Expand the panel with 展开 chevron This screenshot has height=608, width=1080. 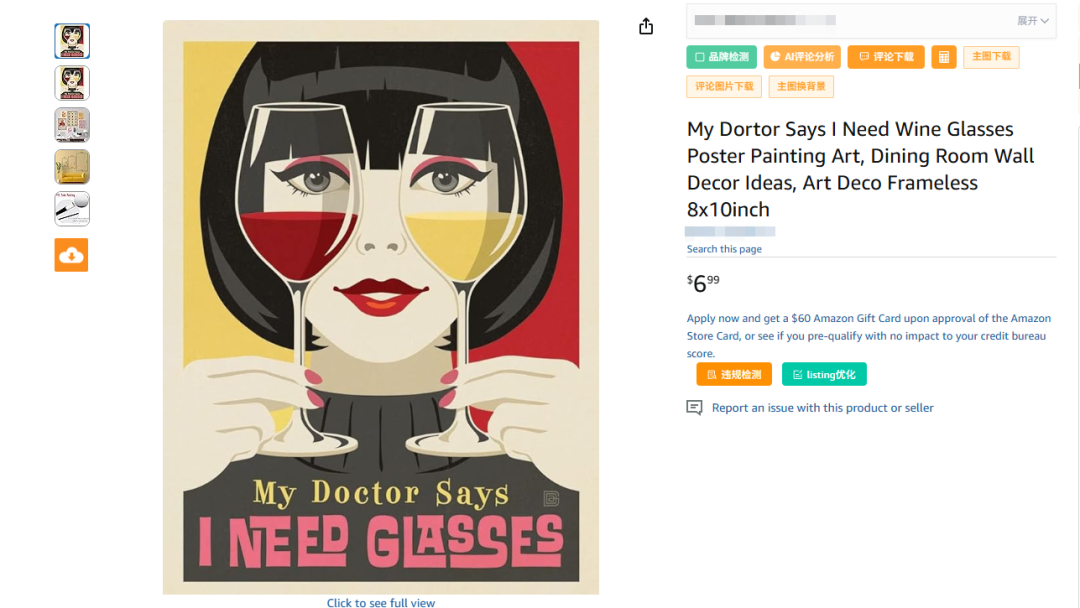tap(1033, 21)
